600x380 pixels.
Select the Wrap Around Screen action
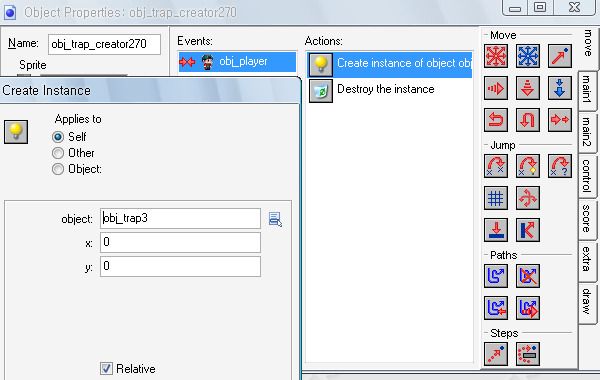528,198
